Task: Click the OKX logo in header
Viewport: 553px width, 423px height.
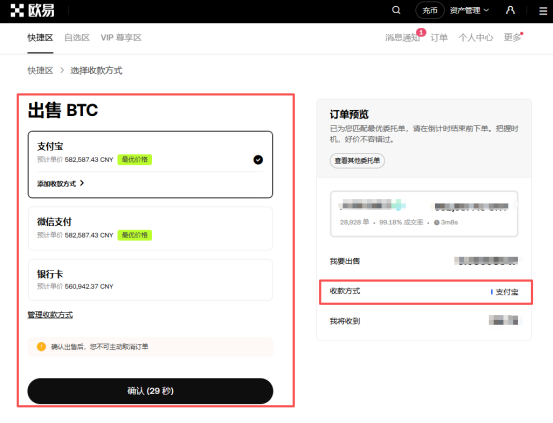Action: pos(32,11)
